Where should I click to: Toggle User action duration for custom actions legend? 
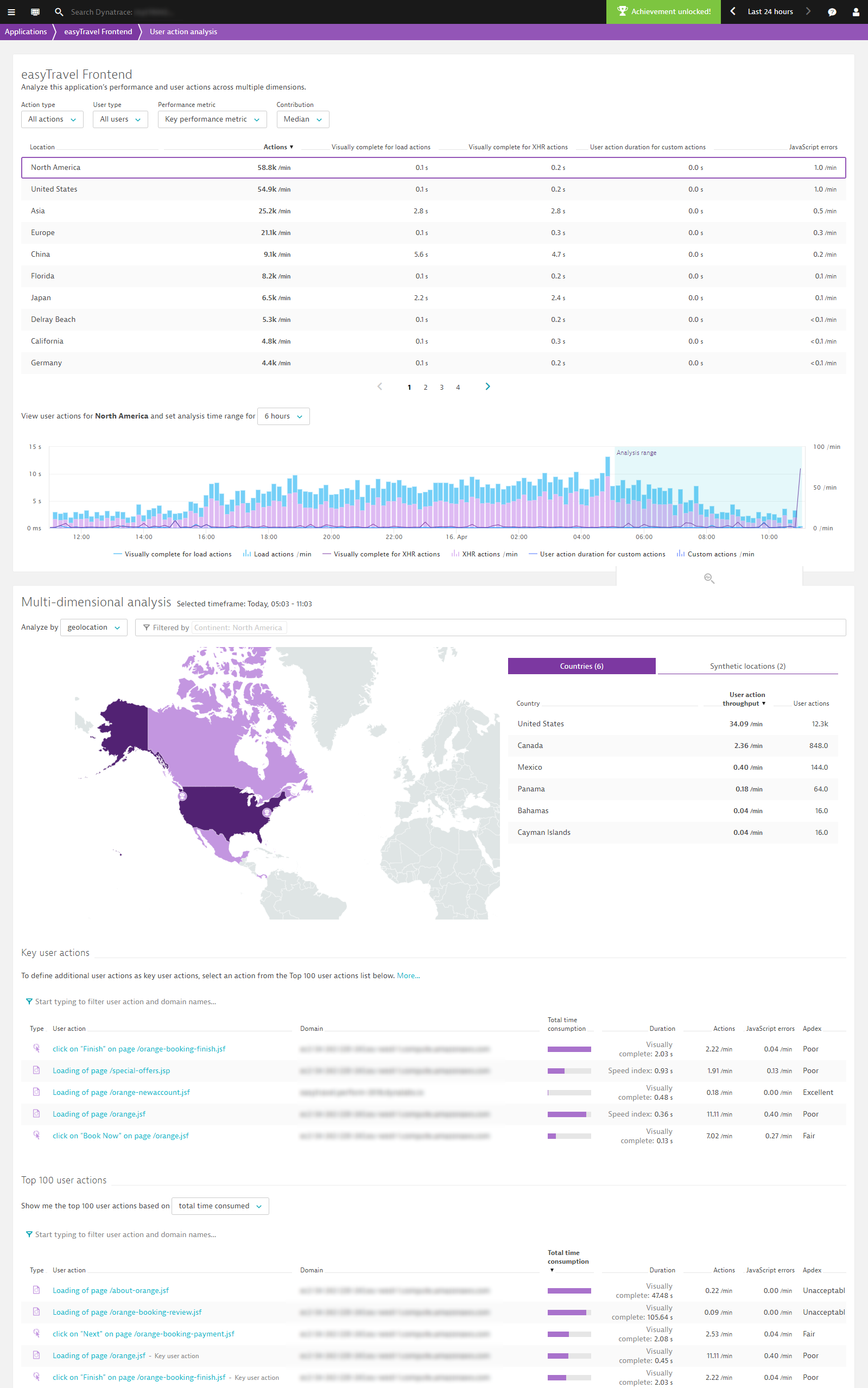pyautogui.click(x=597, y=554)
